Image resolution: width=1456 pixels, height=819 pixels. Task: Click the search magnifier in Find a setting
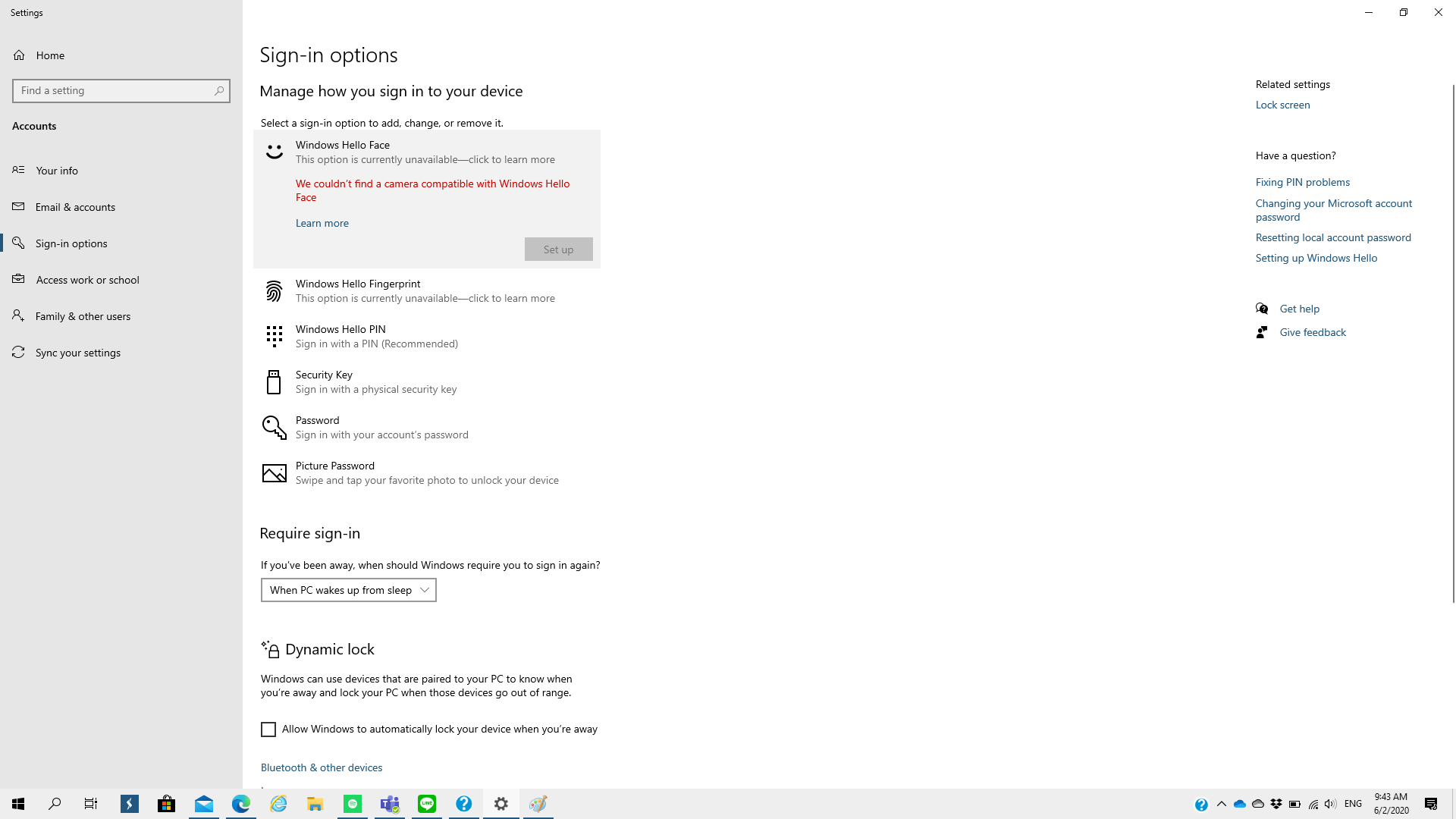click(219, 91)
